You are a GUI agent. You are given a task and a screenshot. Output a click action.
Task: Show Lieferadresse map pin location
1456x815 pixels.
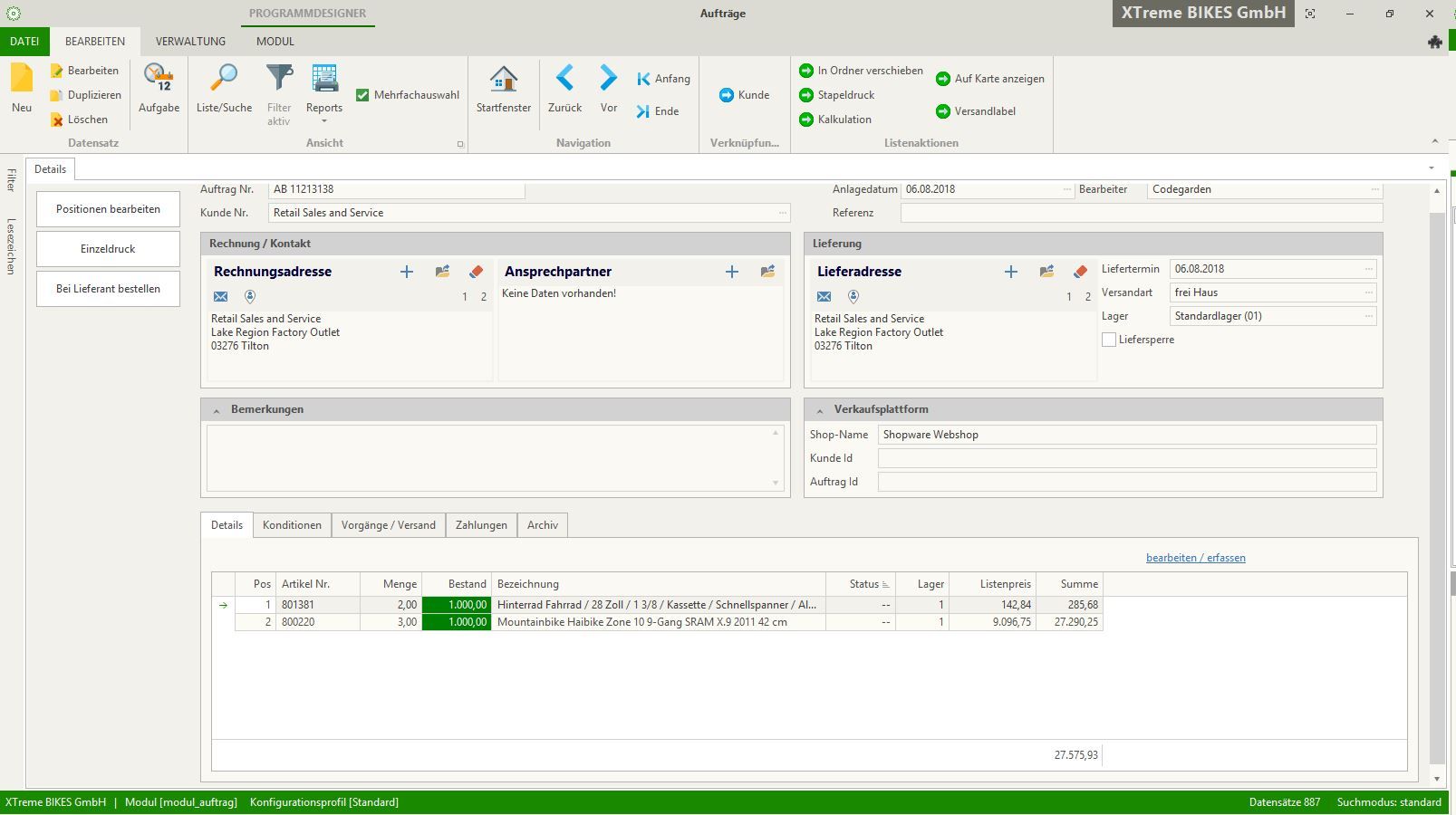853,297
